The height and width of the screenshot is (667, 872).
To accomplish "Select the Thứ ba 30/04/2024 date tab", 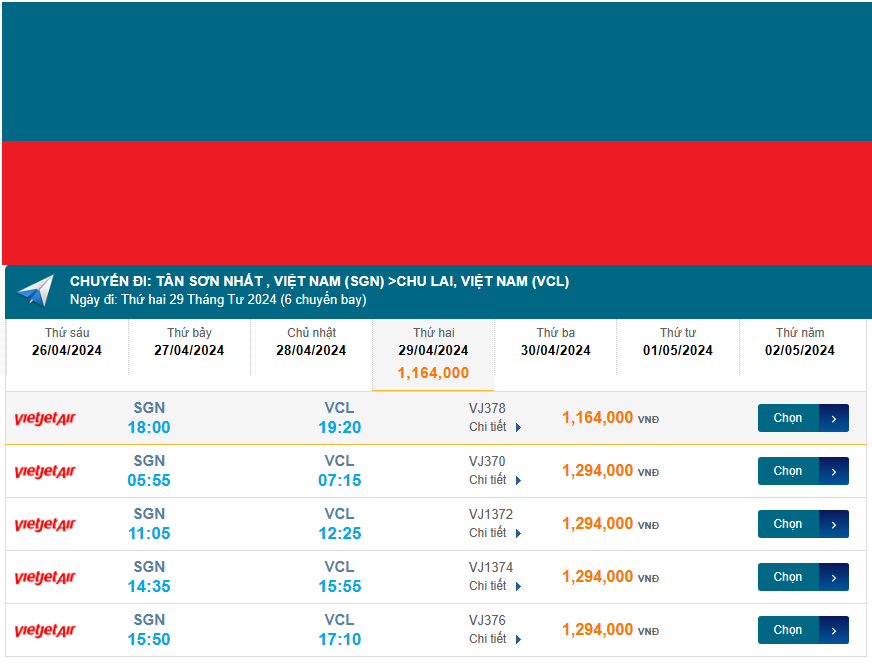I will tap(555, 342).
